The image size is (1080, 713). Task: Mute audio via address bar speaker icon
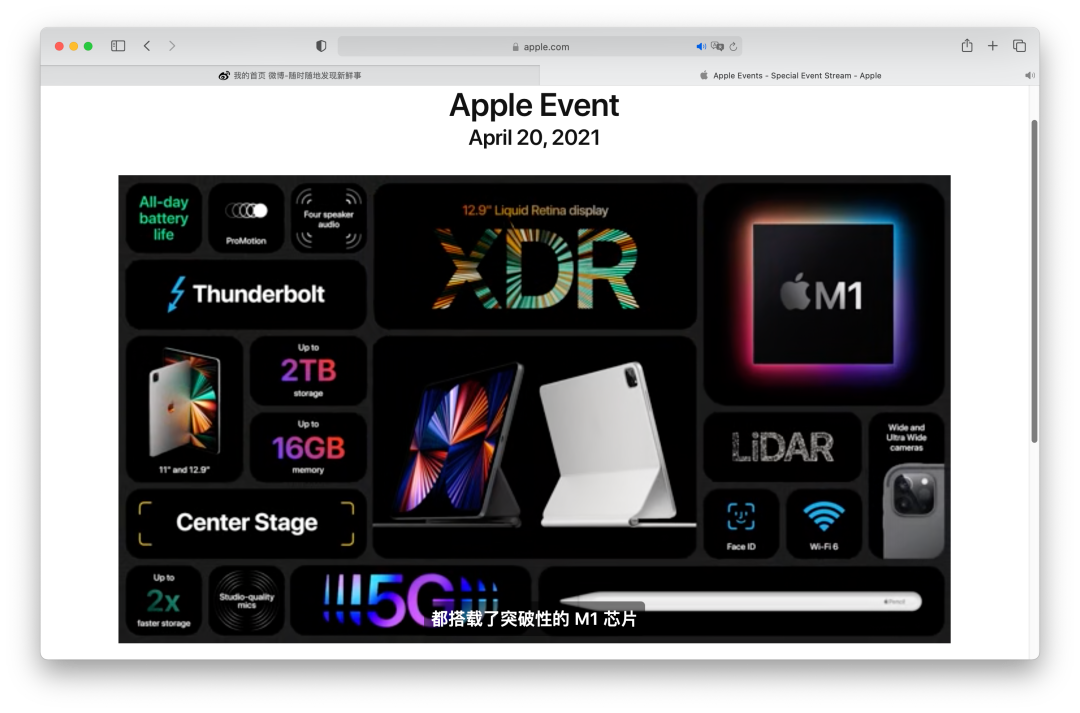700,46
